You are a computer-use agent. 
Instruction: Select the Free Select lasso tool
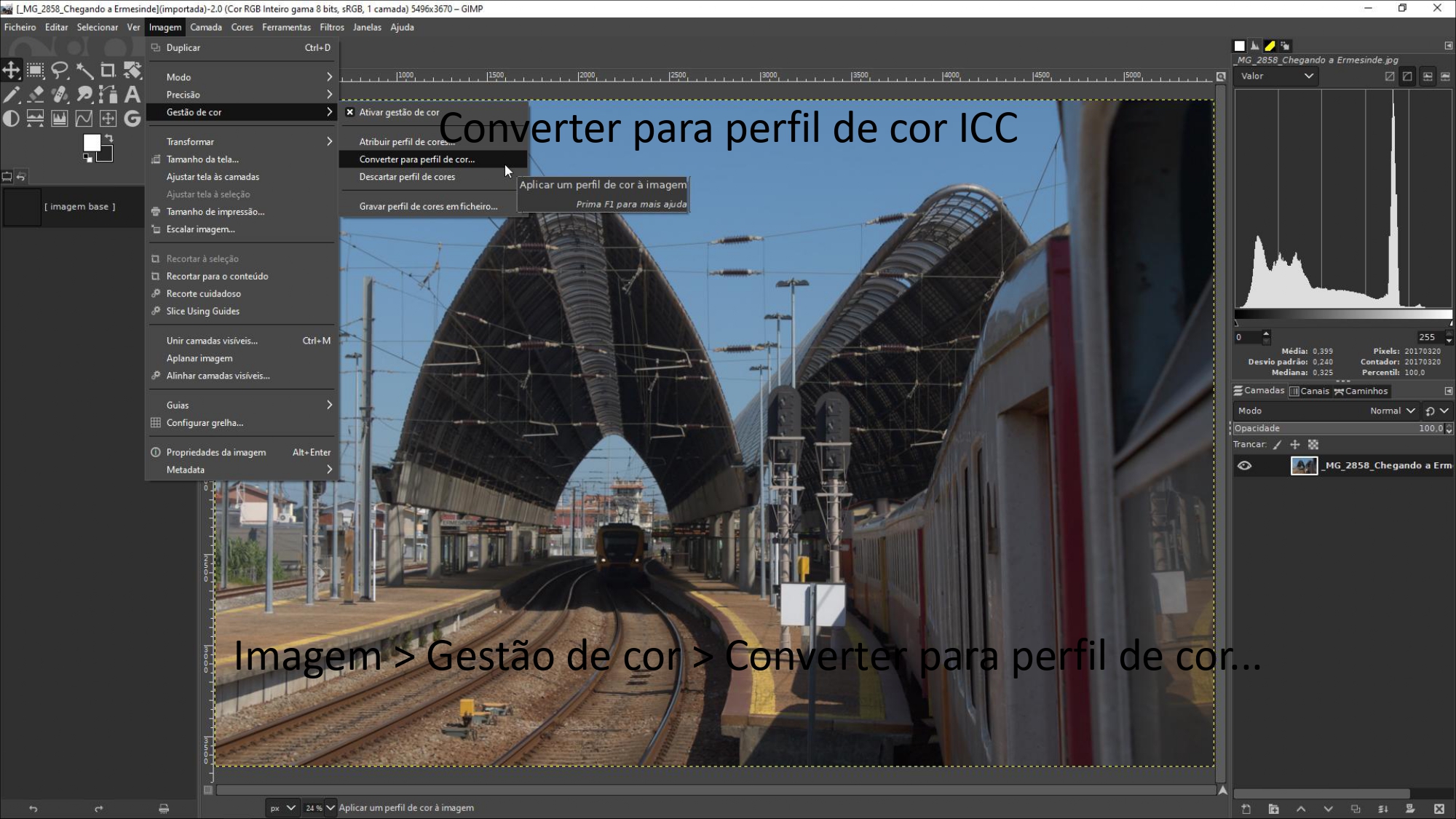click(x=60, y=71)
